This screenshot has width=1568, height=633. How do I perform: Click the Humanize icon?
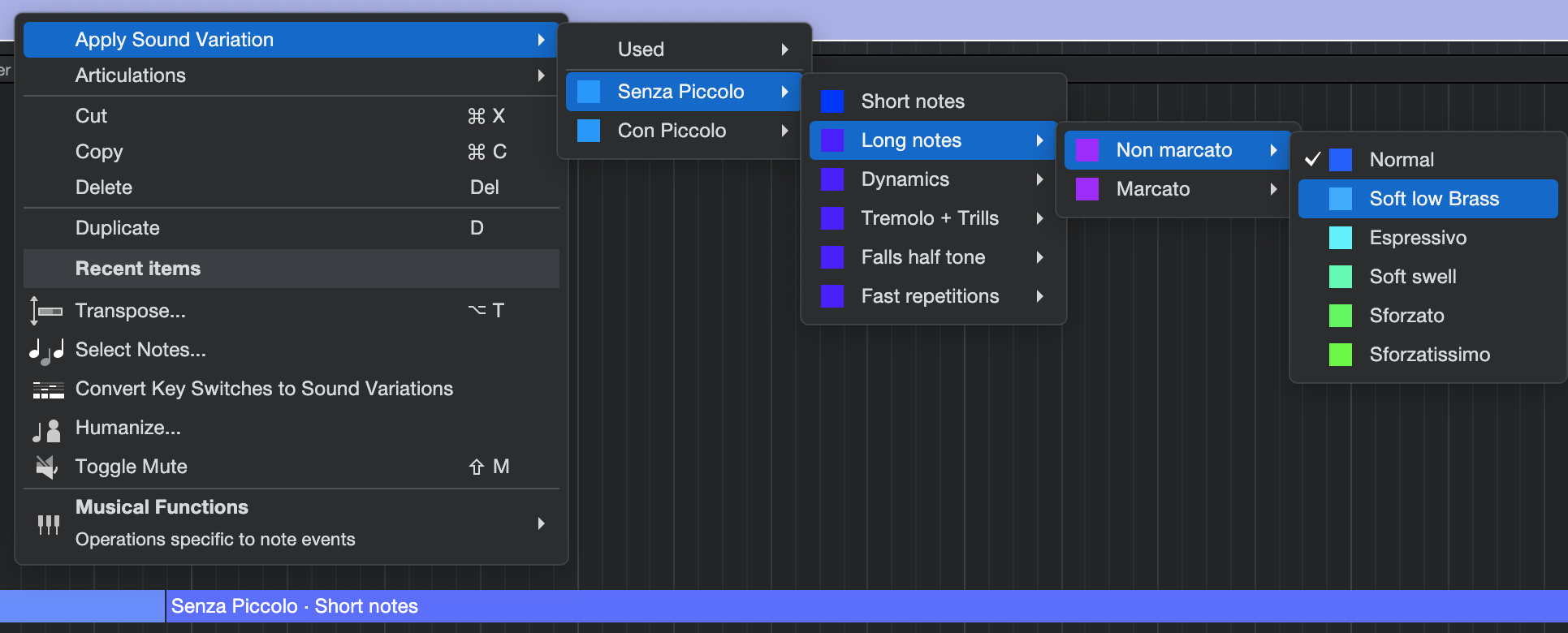(46, 429)
